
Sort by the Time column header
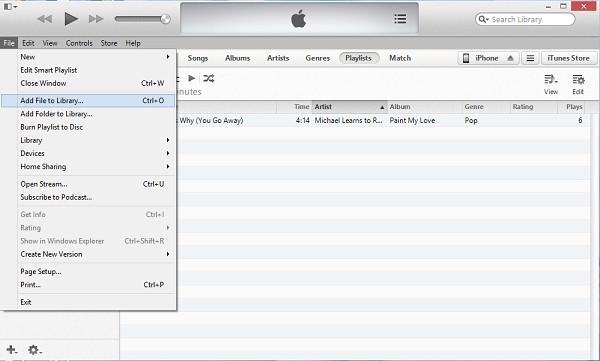pyautogui.click(x=294, y=107)
